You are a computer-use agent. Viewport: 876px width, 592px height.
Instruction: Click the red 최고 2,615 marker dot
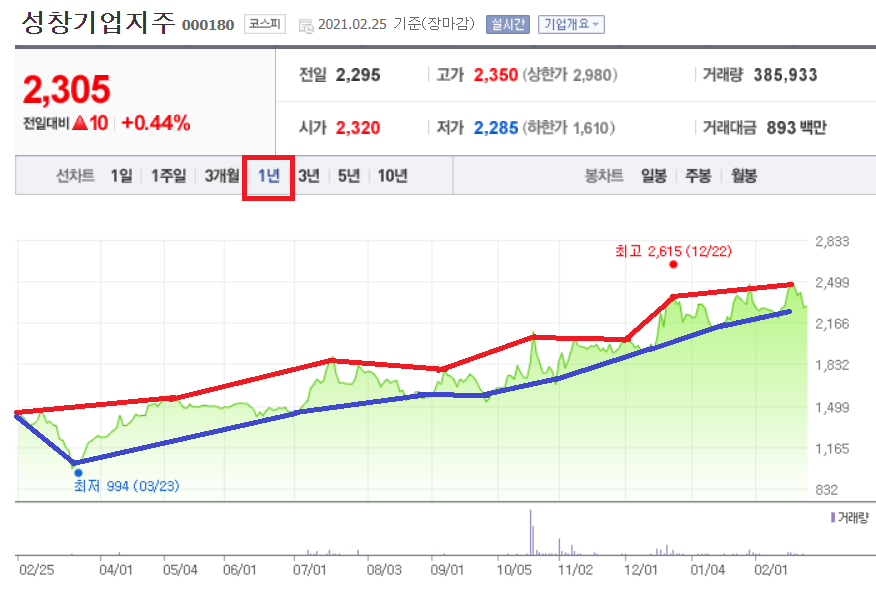(673, 265)
